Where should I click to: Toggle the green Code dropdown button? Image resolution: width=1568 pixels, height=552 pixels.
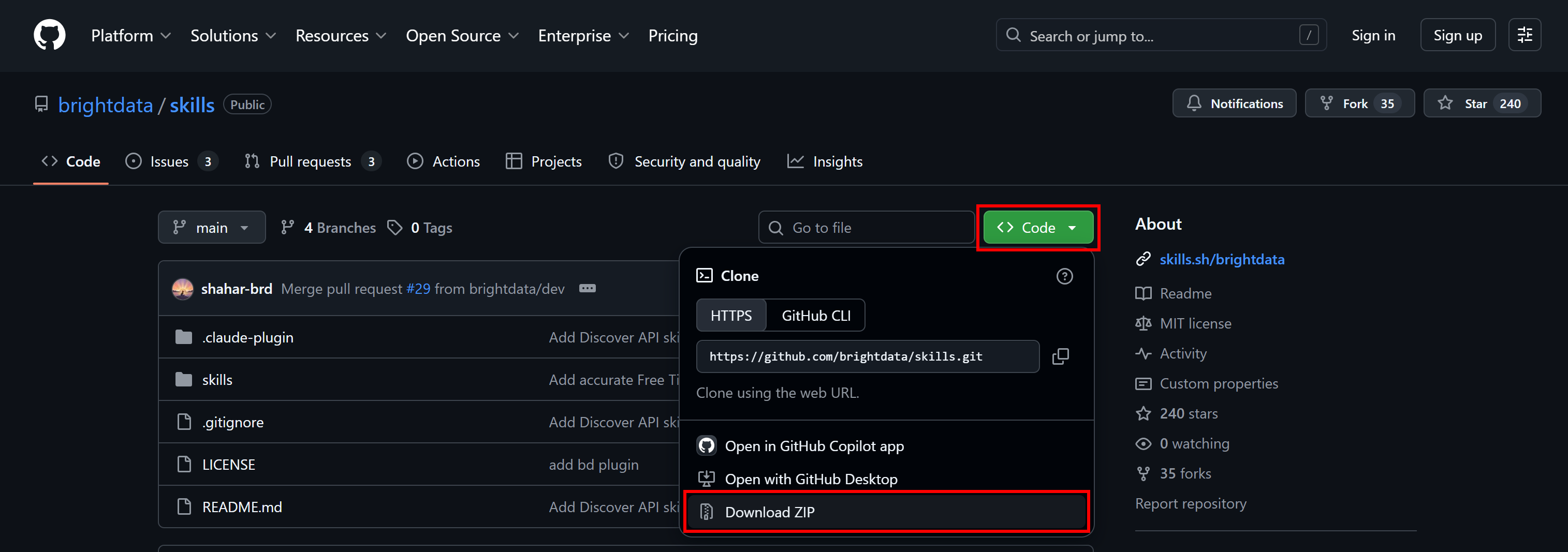tap(1038, 228)
